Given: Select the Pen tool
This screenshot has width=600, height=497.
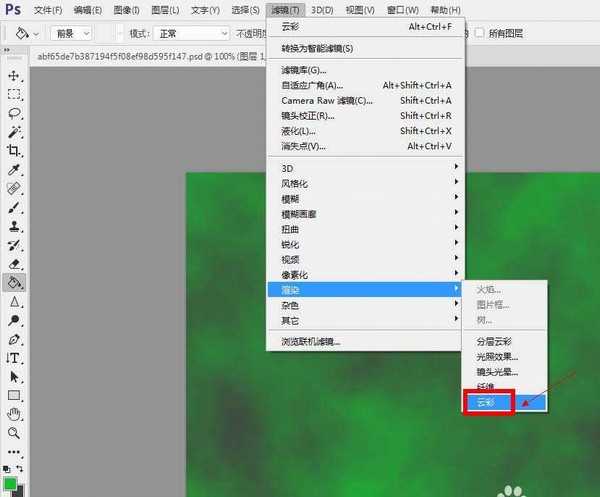Looking at the screenshot, I should (14, 339).
